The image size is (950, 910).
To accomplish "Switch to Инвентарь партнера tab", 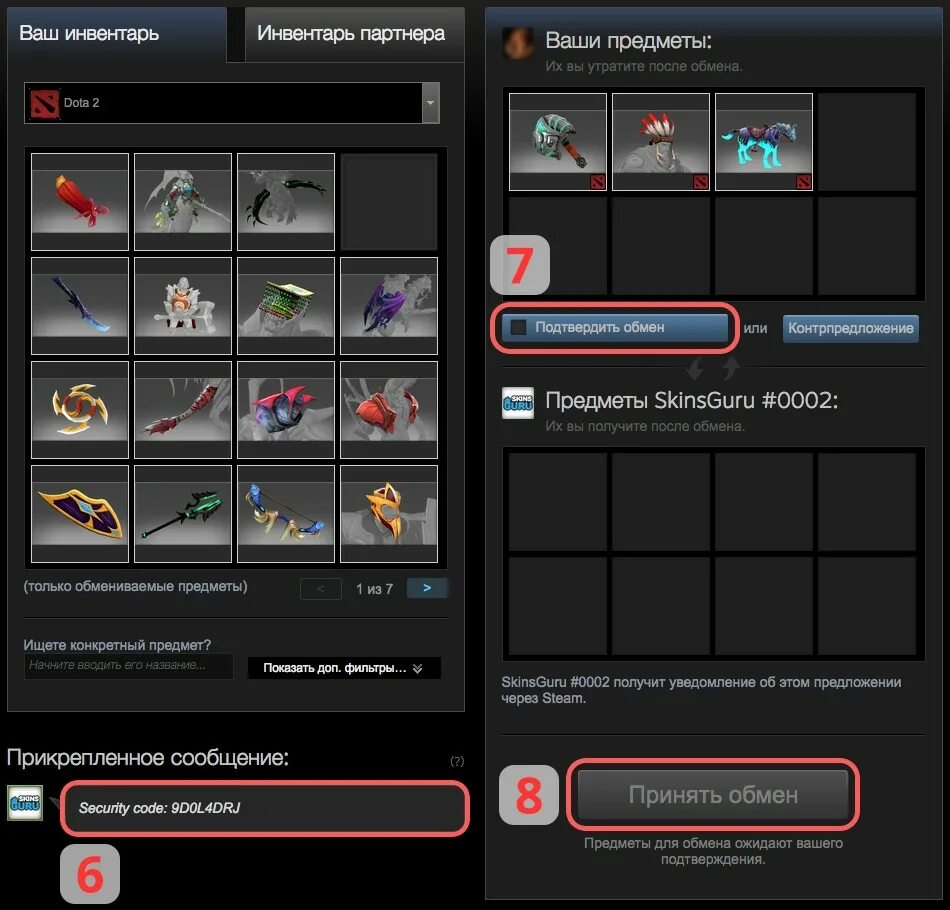I will coord(354,34).
